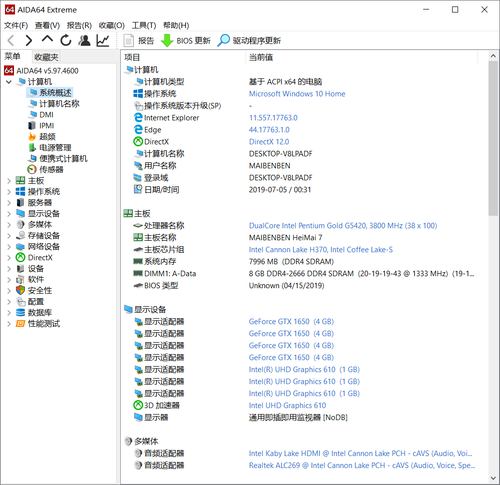Click the BIOS 更新 green arrow button

[x=186, y=40]
